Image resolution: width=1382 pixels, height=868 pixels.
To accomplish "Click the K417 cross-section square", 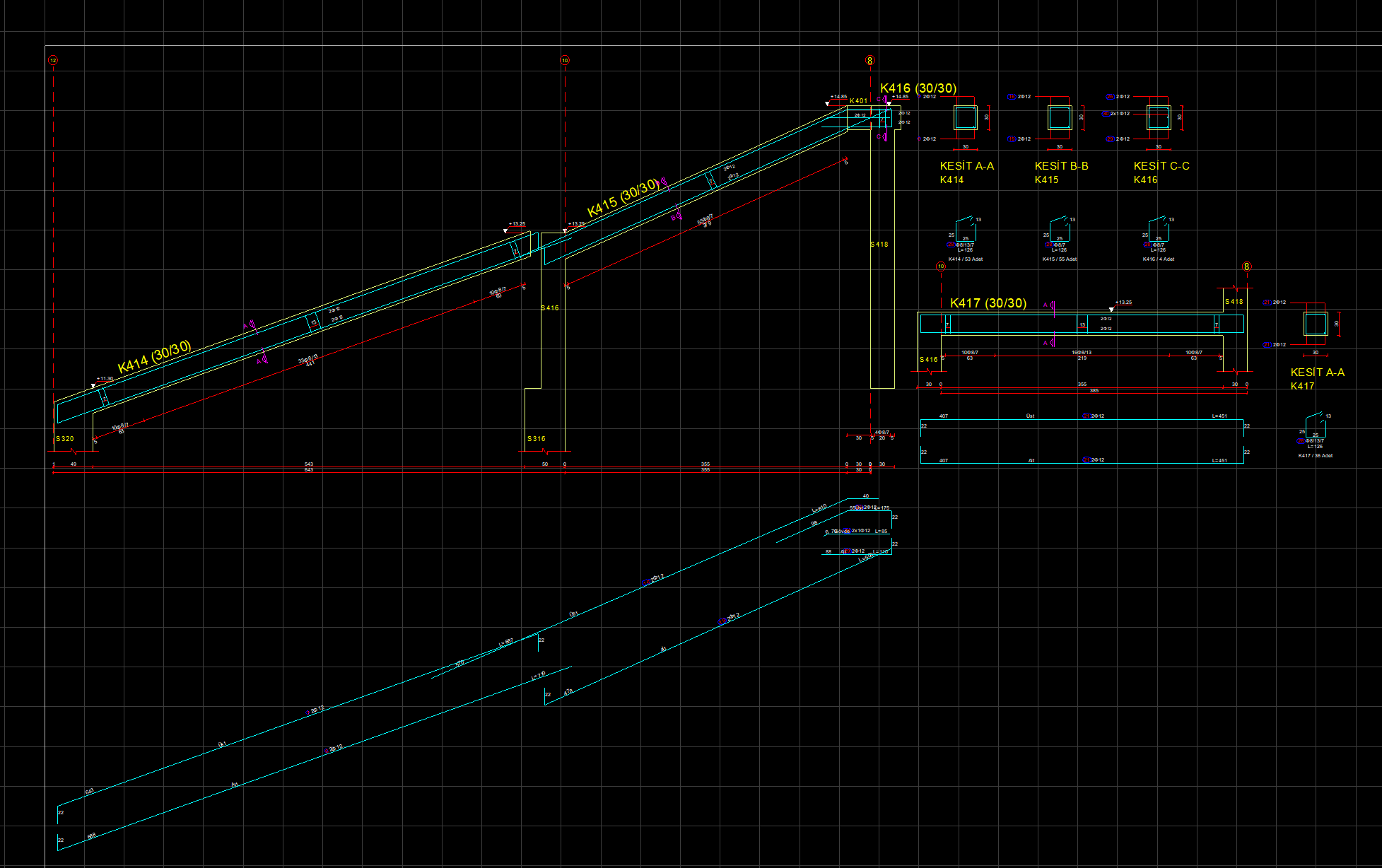I will tap(1315, 324).
